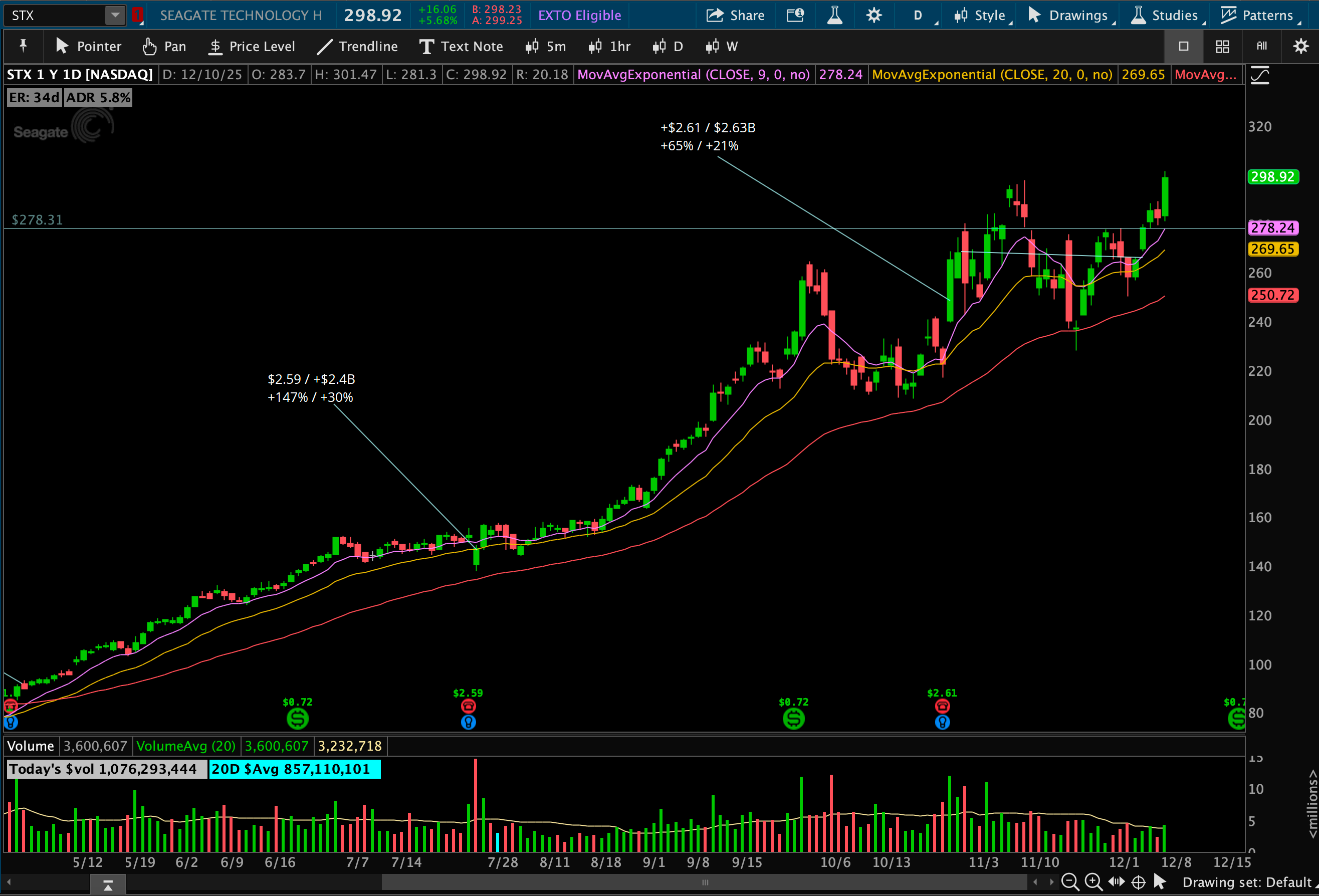Image resolution: width=1319 pixels, height=896 pixels.
Task: Open chart settings gear in top bar
Action: [x=874, y=16]
